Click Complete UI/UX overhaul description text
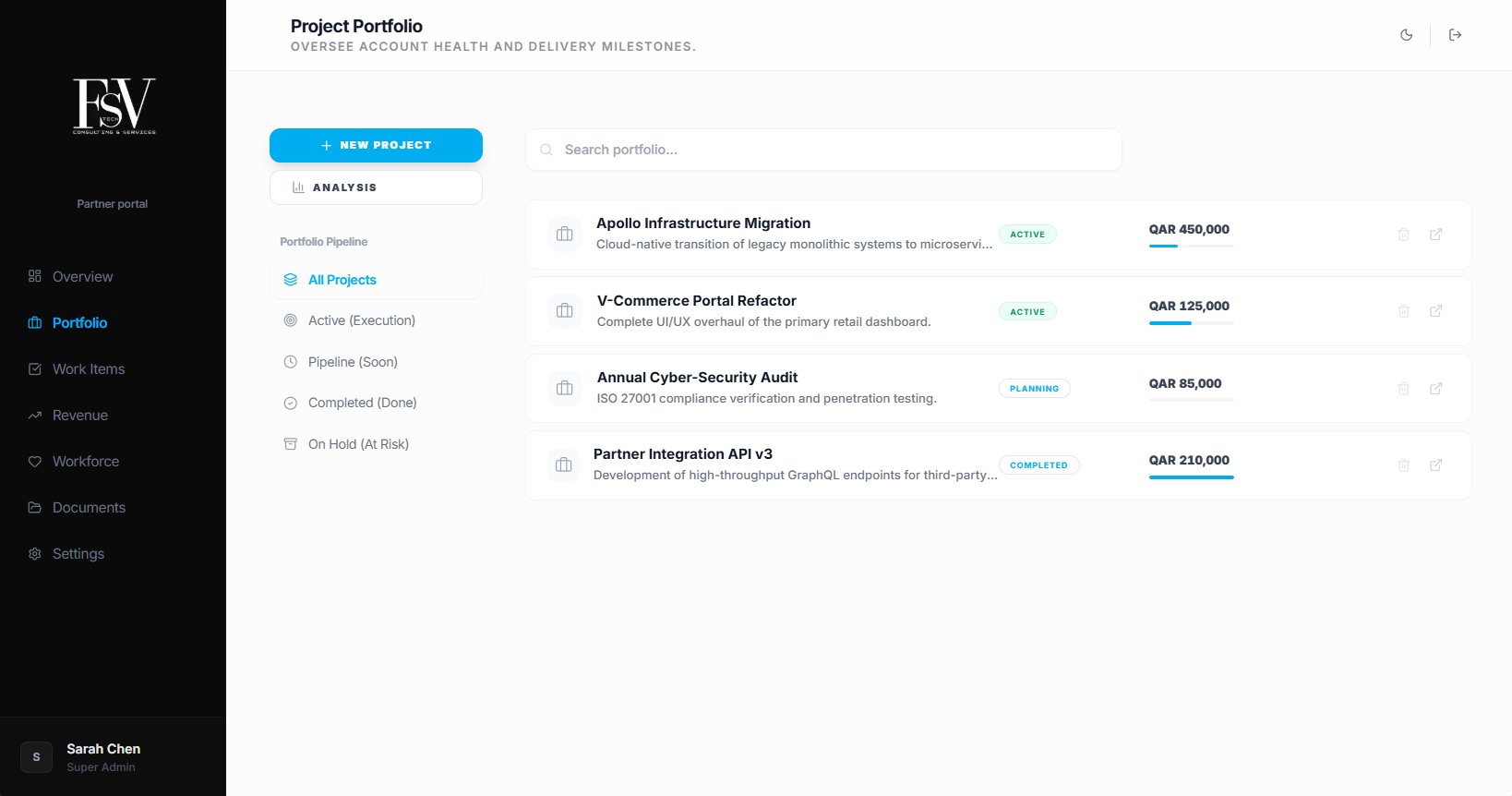Screen dimensions: 1512x796 [764, 322]
